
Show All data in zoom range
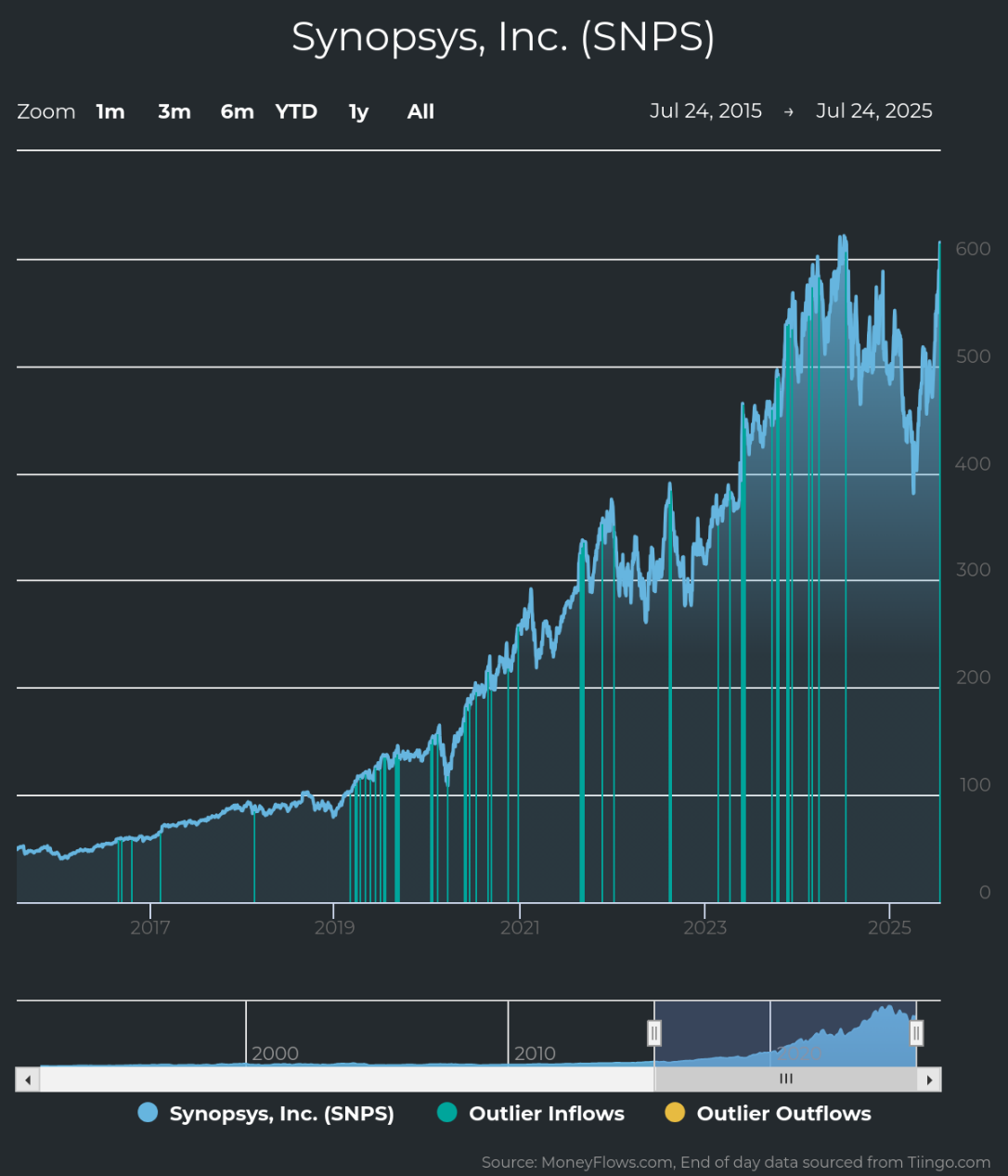tap(420, 111)
